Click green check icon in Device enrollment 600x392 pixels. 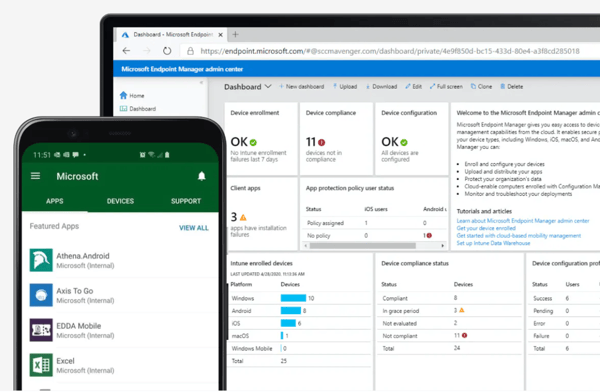click(253, 142)
